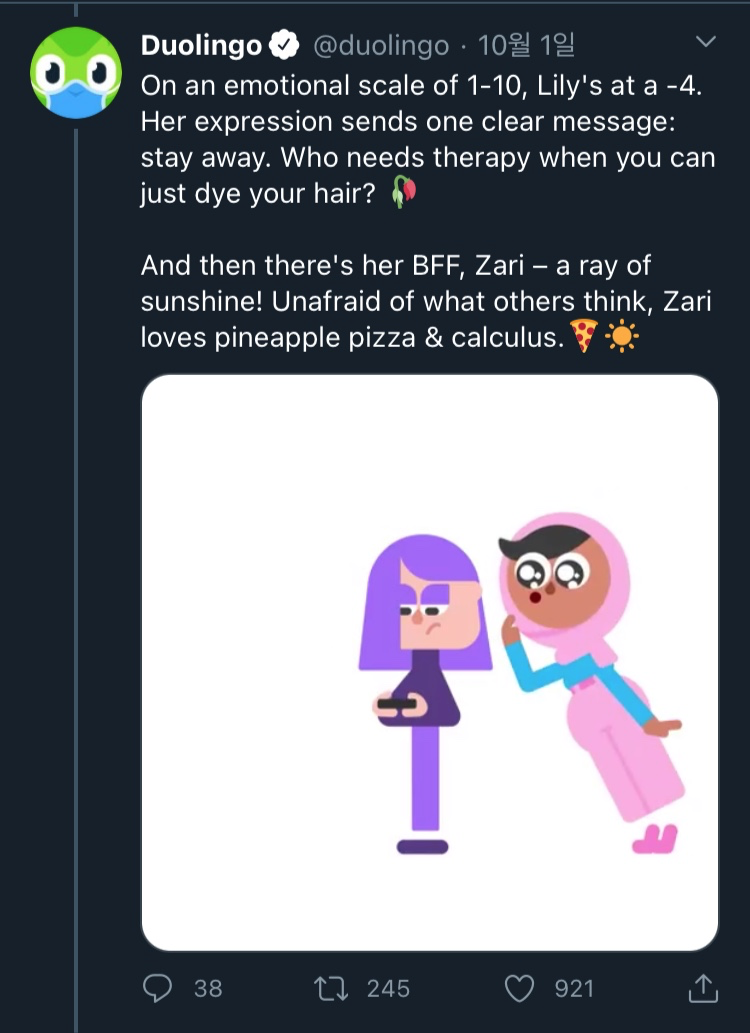Open the Lily and Zari image
This screenshot has width=750, height=1033.
pyautogui.click(x=430, y=663)
